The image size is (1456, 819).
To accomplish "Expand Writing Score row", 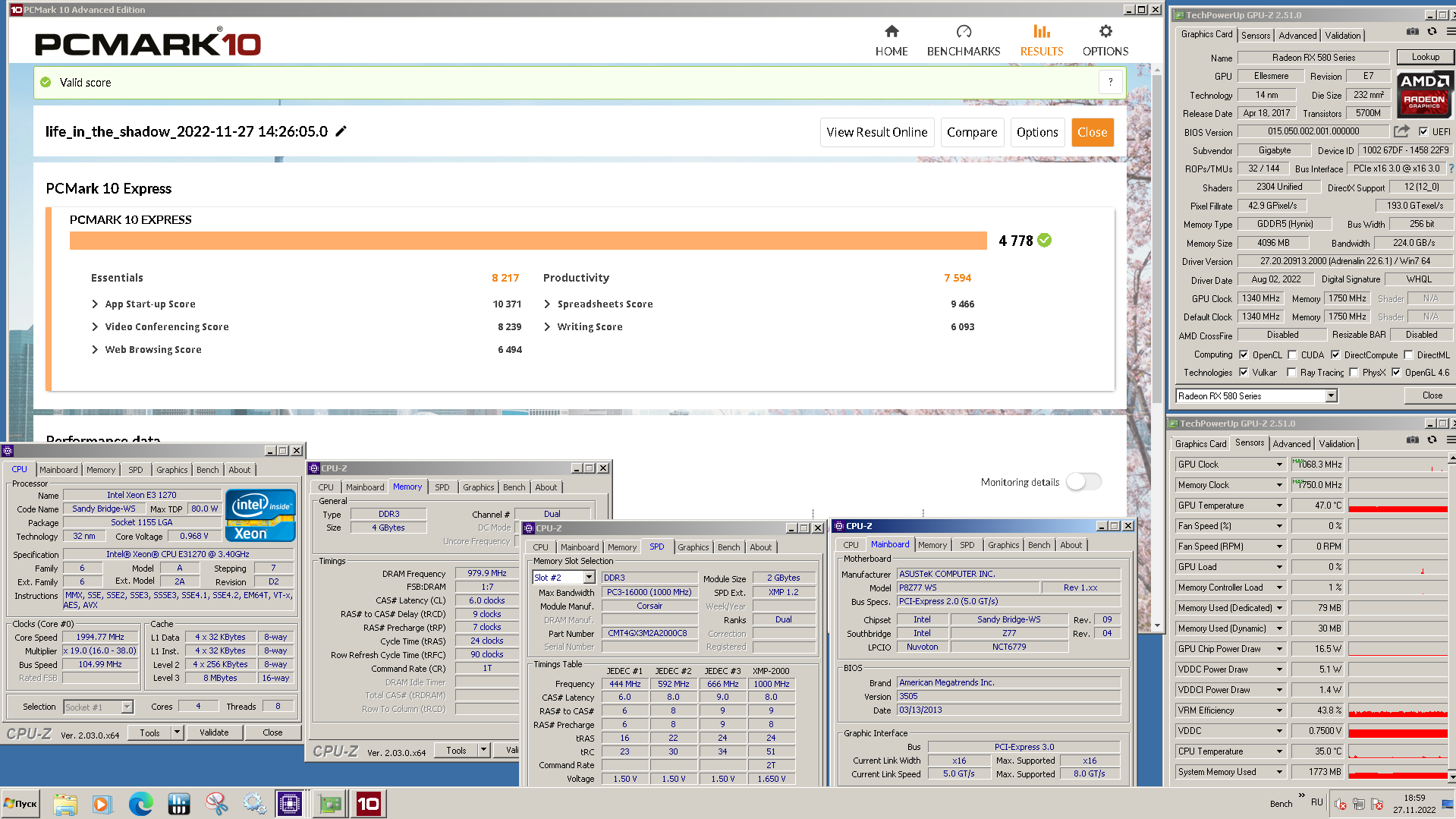I will click(x=547, y=326).
